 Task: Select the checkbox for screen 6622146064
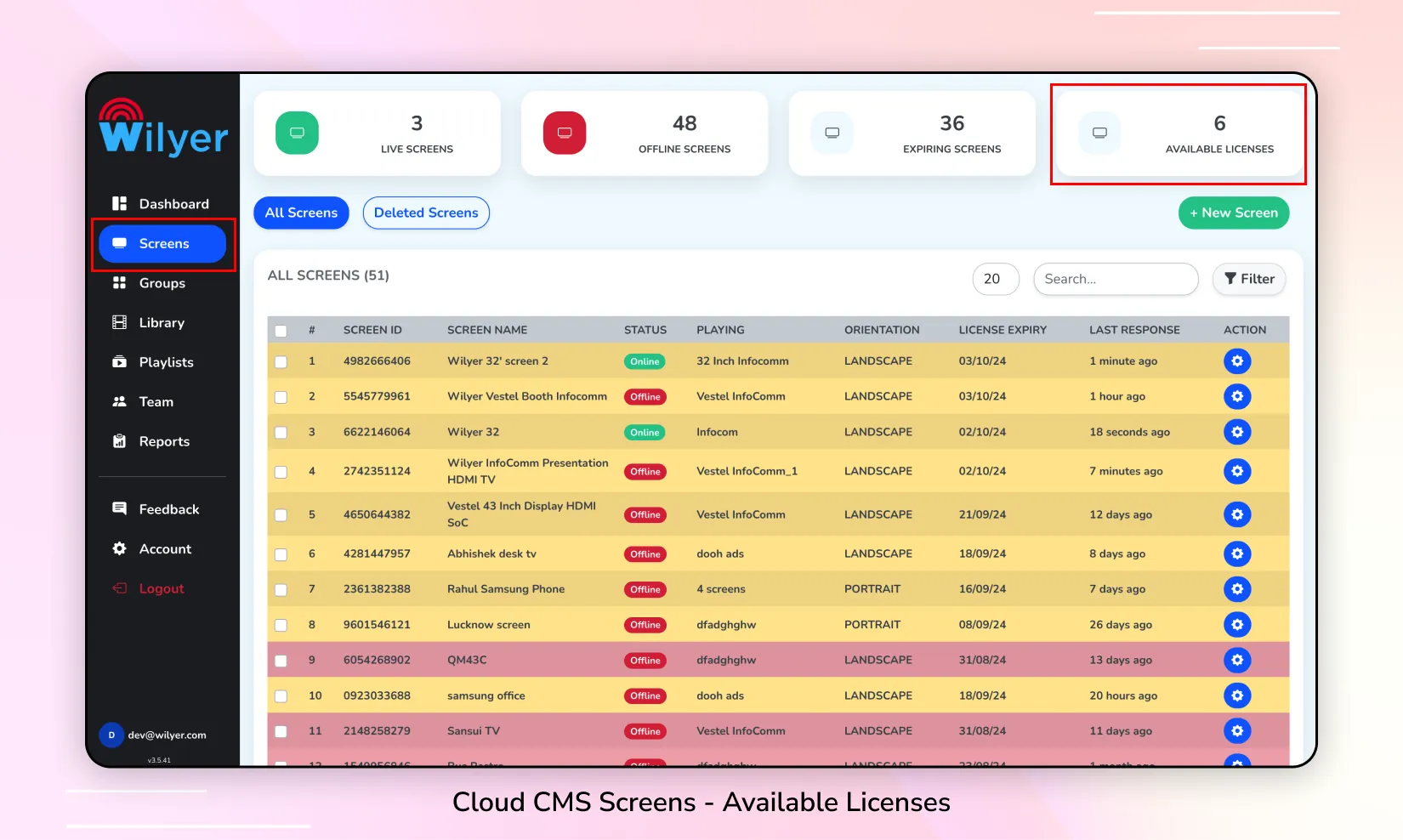[281, 433]
